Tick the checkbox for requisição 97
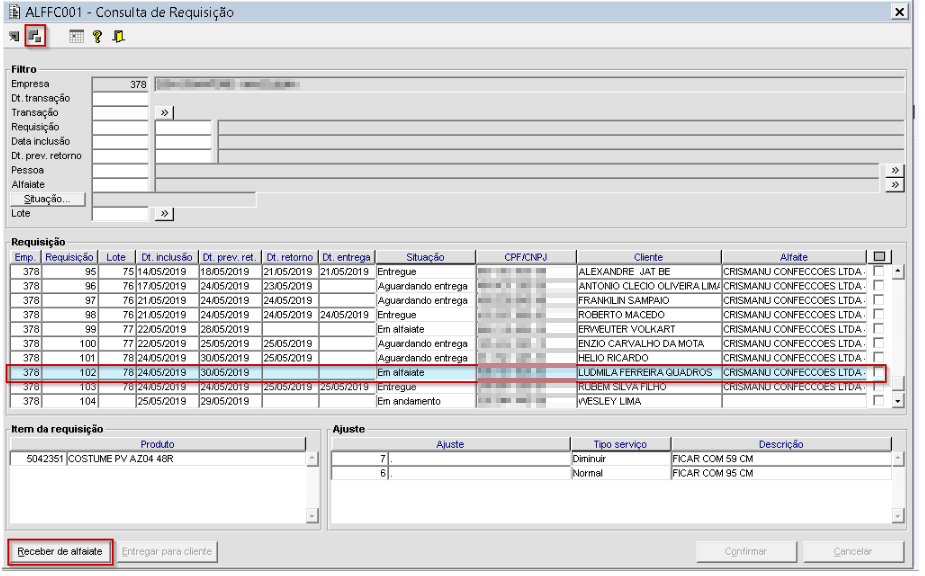Viewport: 925px width, 576px height. click(x=878, y=300)
